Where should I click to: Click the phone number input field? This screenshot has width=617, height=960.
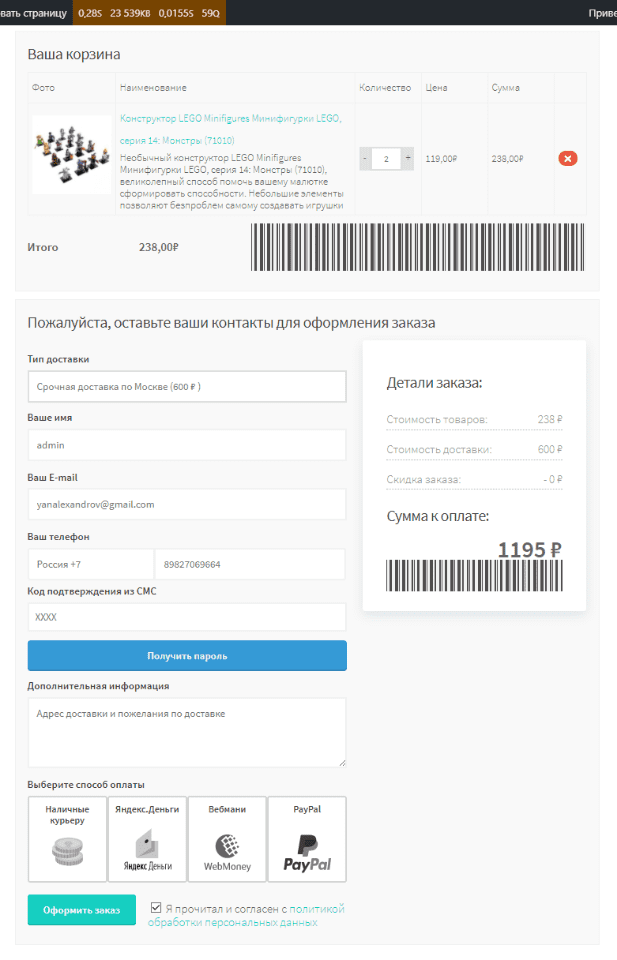(x=249, y=564)
